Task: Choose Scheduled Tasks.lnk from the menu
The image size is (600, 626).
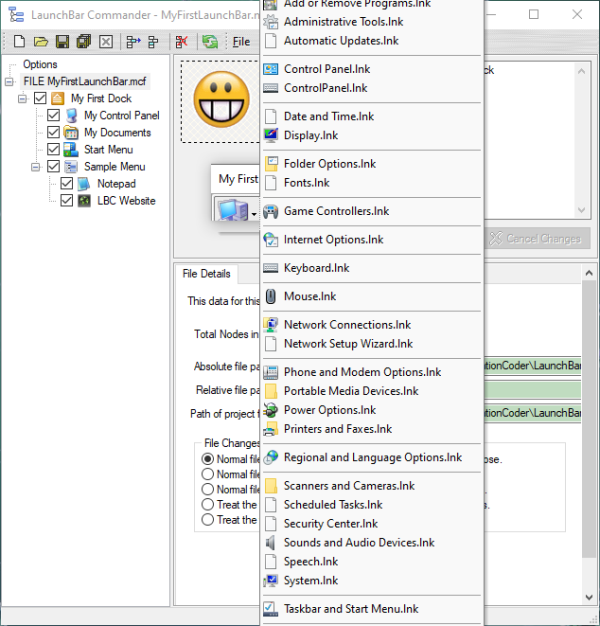Action: (372, 505)
